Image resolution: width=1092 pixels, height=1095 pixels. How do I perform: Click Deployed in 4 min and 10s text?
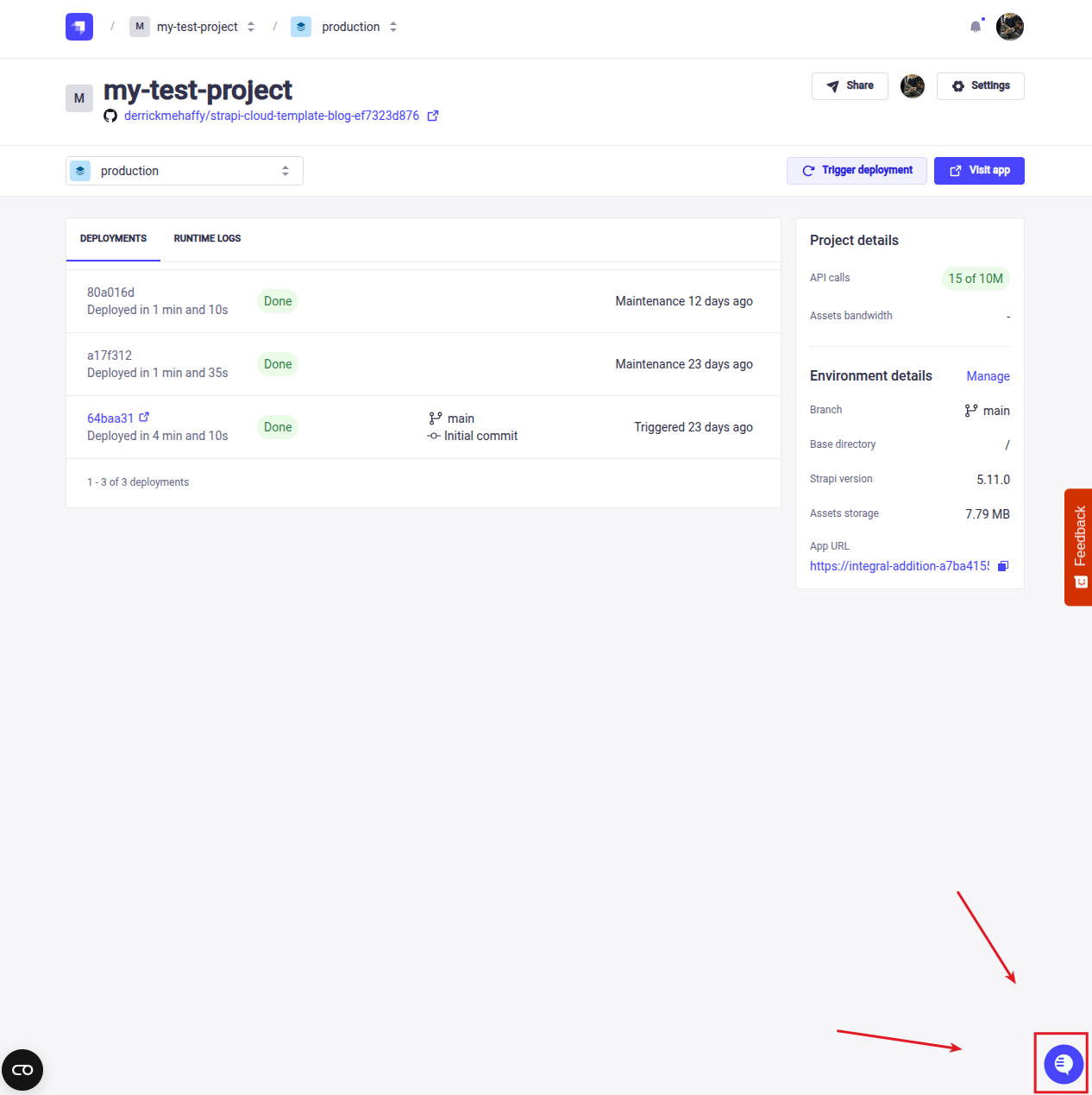[158, 436]
